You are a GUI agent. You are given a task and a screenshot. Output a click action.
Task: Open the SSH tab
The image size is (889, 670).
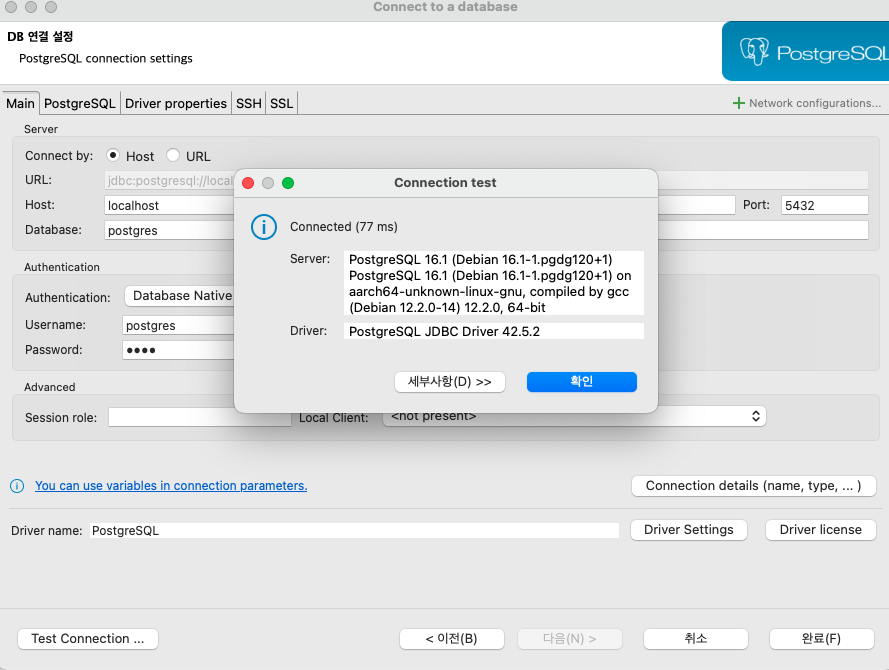point(248,104)
